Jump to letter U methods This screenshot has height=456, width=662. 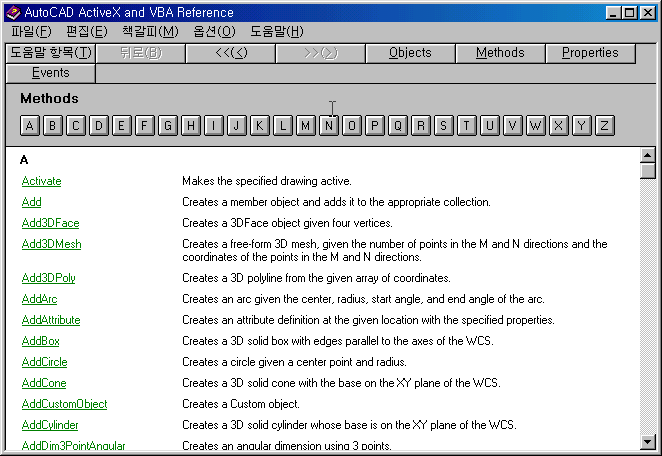click(x=490, y=126)
